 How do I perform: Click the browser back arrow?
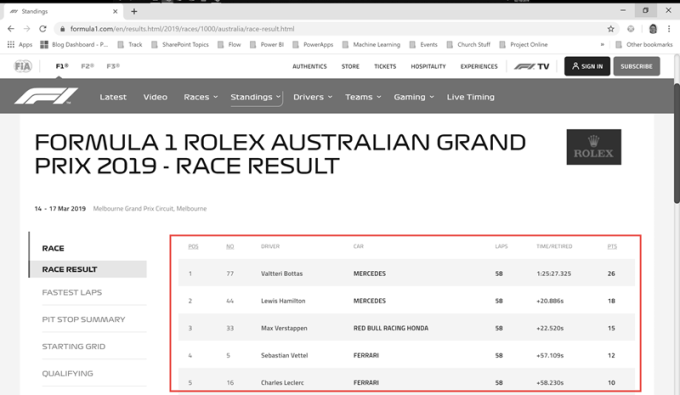tap(11, 29)
